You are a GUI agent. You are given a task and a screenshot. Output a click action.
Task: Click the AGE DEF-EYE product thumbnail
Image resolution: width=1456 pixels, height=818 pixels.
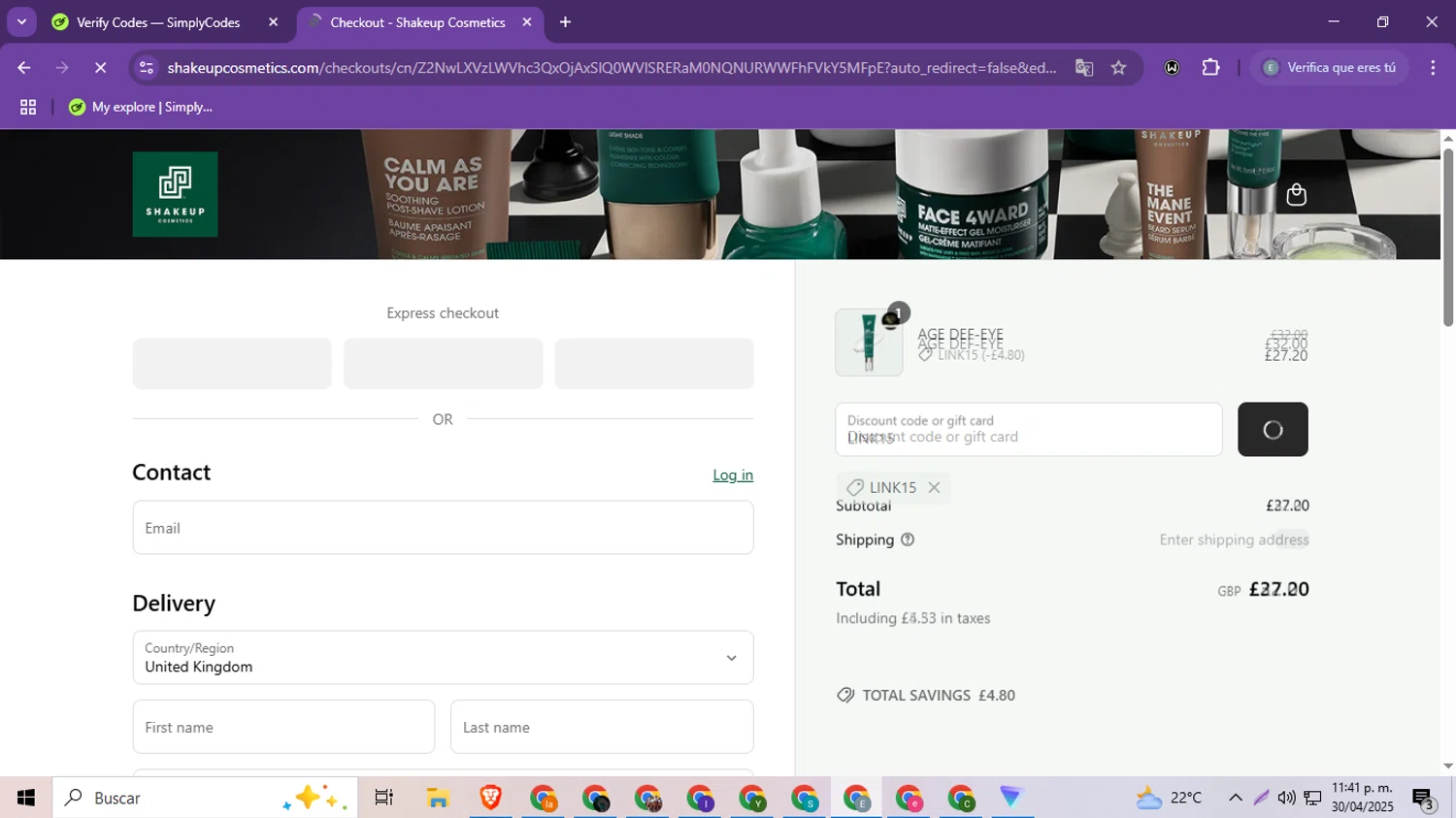click(x=869, y=342)
